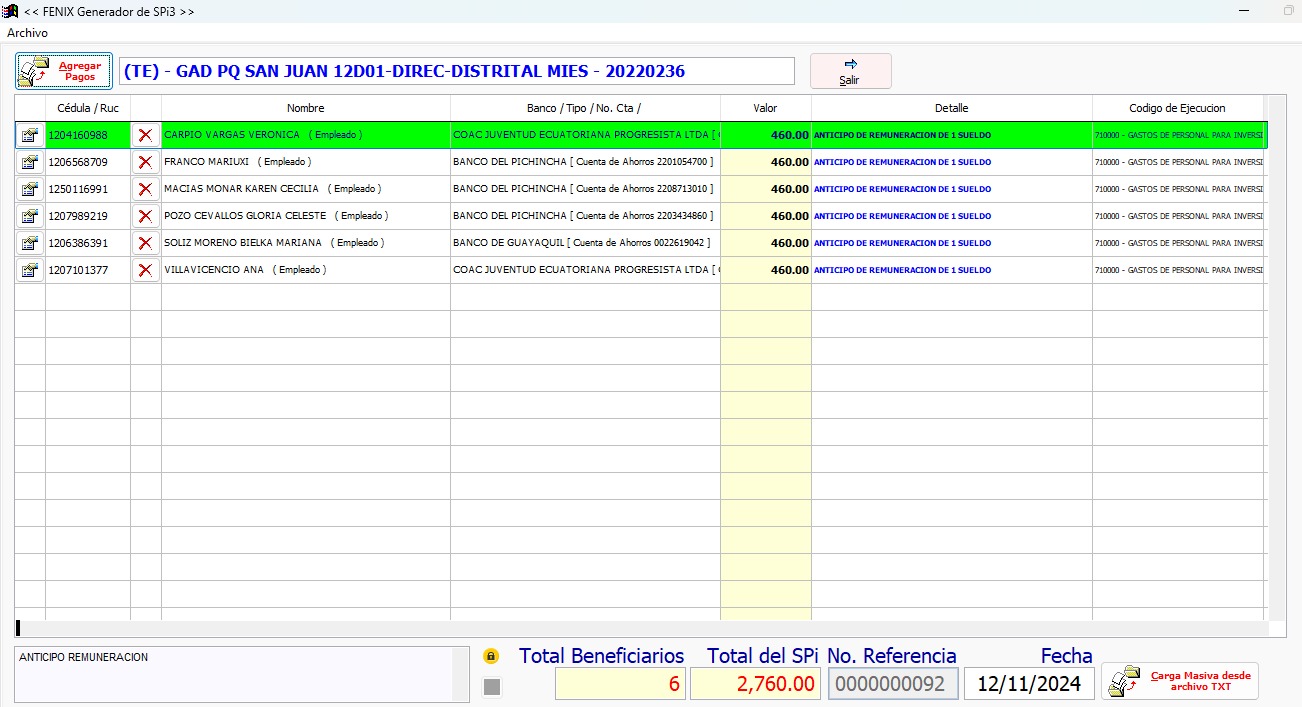Image resolution: width=1302 pixels, height=707 pixels.
Task: Open the Archivo menu
Action: 28,33
